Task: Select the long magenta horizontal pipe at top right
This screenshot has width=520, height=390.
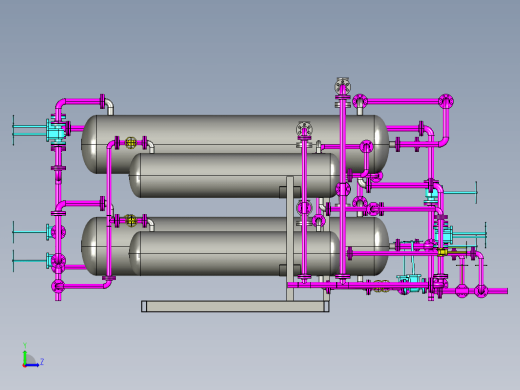Action: click(x=402, y=101)
